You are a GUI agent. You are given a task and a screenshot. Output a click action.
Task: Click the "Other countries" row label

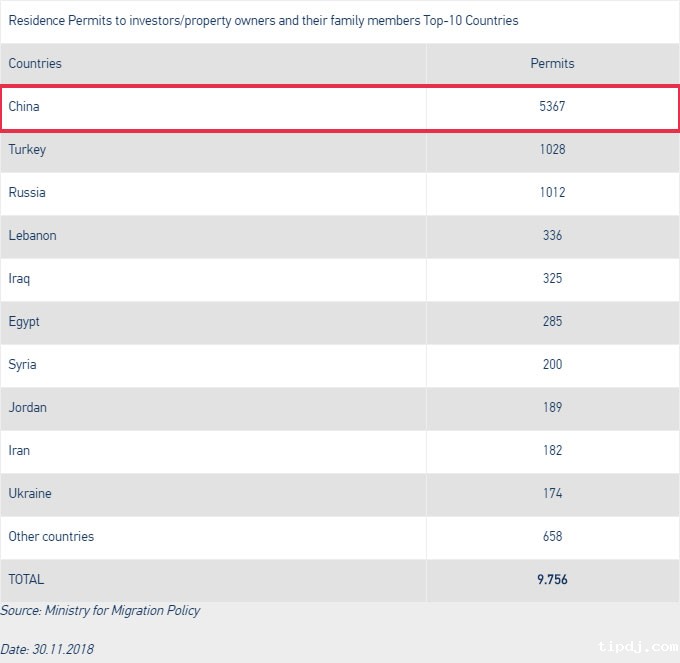[x=51, y=536]
